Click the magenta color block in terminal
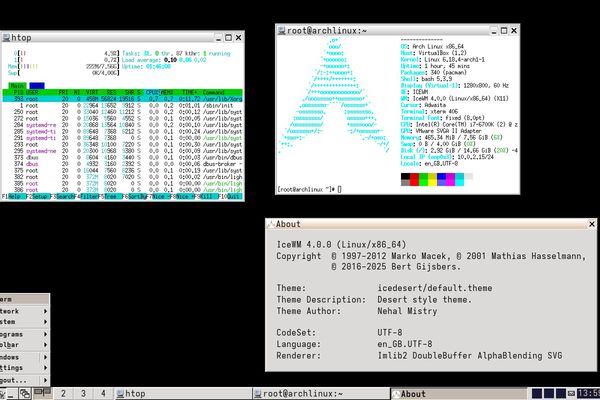Screen dimensions: 600x400 point(450,179)
